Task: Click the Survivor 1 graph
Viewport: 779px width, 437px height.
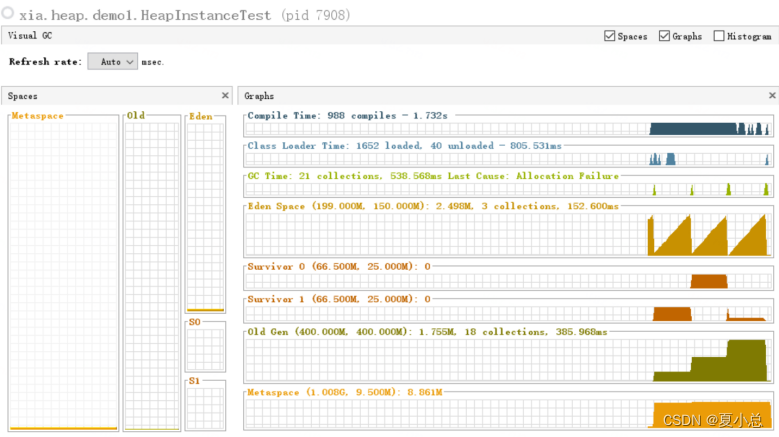Action: pyautogui.click(x=508, y=313)
